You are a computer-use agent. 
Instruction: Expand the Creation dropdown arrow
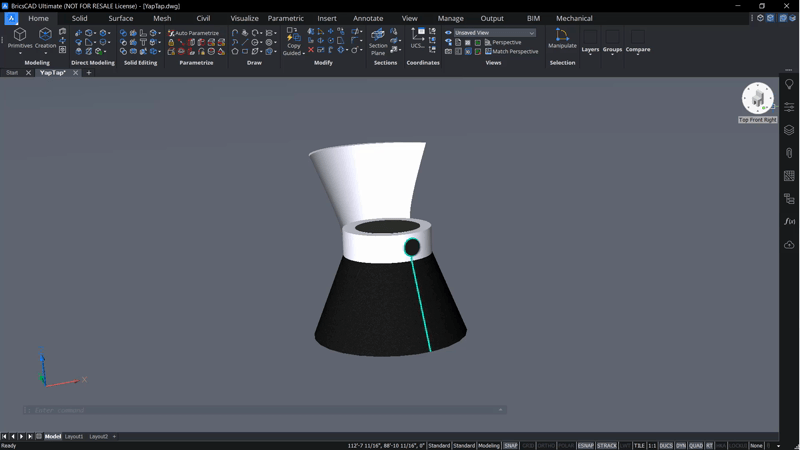[x=45, y=53]
